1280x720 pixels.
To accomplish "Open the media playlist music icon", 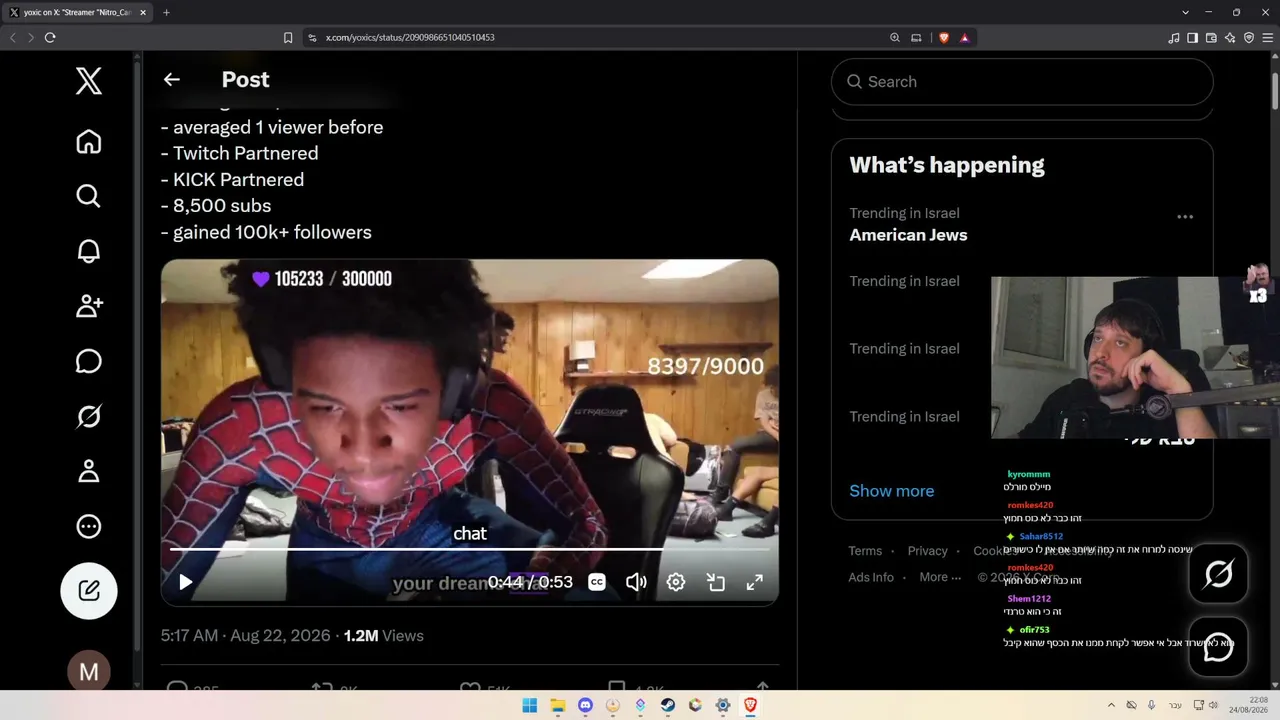I will [1174, 38].
